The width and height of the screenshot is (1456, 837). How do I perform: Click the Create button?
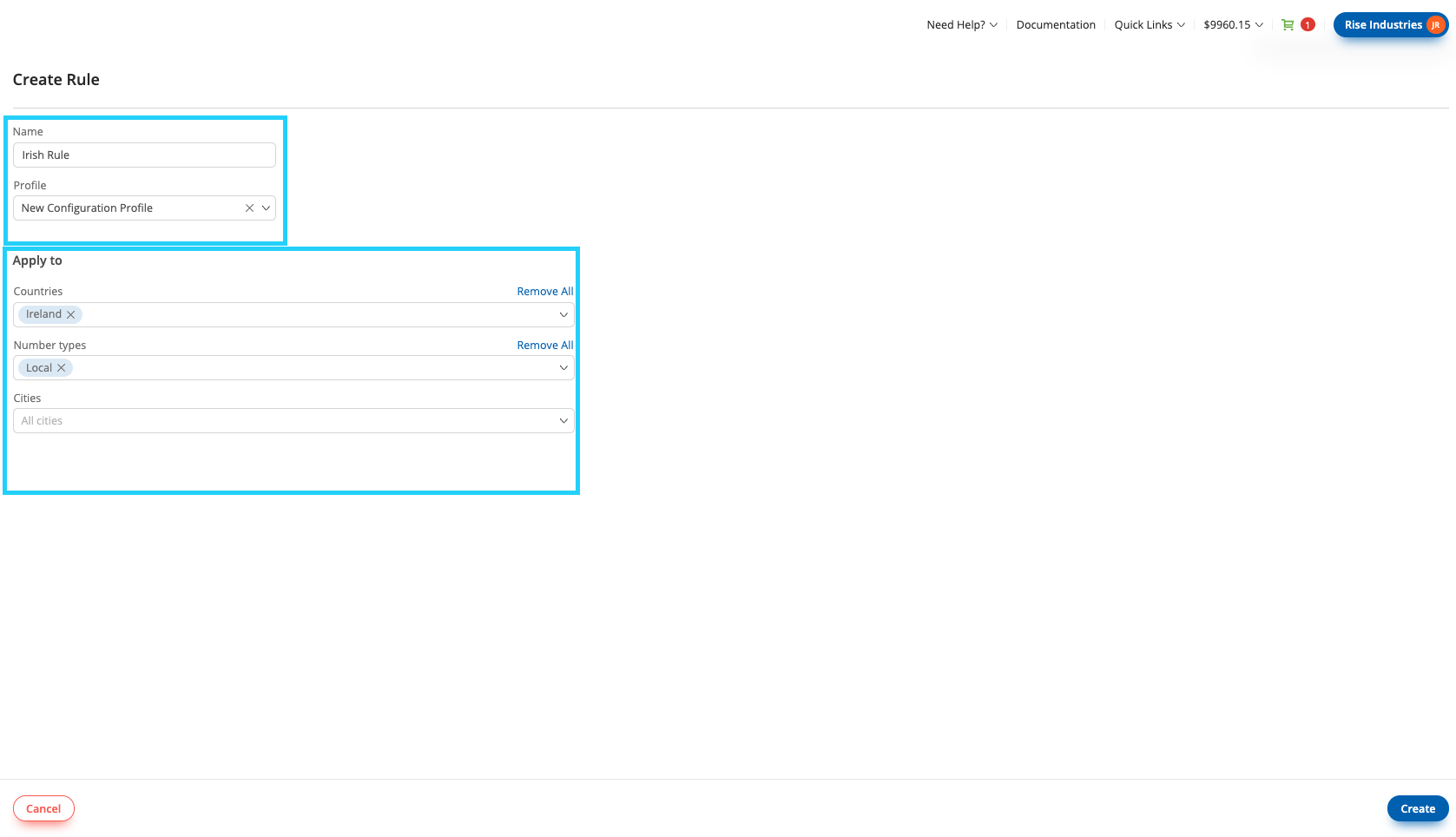pos(1418,808)
